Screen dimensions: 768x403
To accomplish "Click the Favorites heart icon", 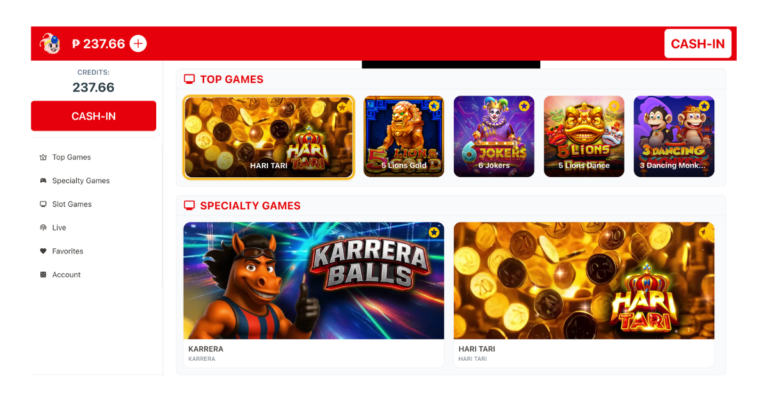I will coord(43,251).
